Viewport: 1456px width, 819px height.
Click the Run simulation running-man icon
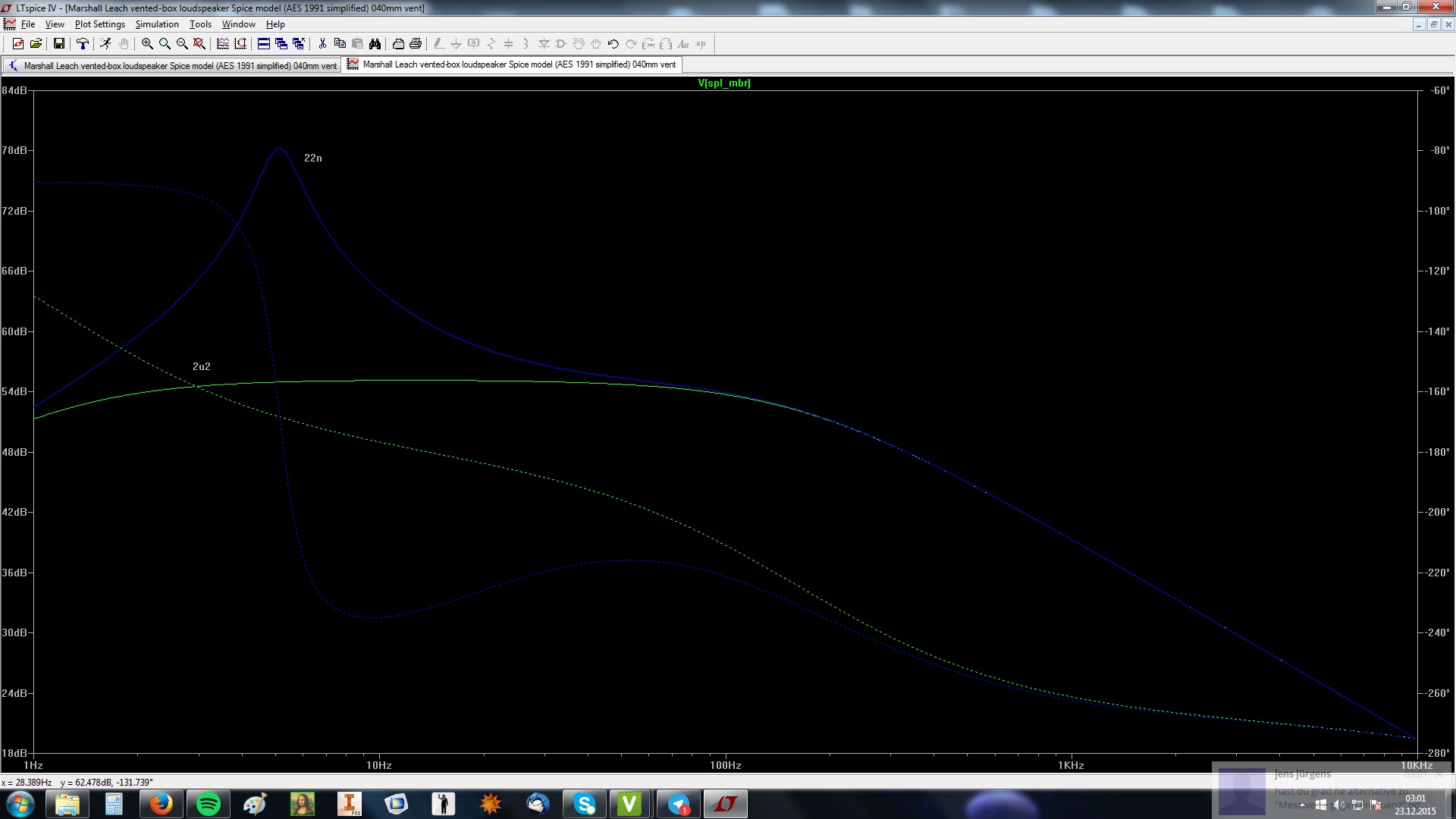(x=105, y=44)
